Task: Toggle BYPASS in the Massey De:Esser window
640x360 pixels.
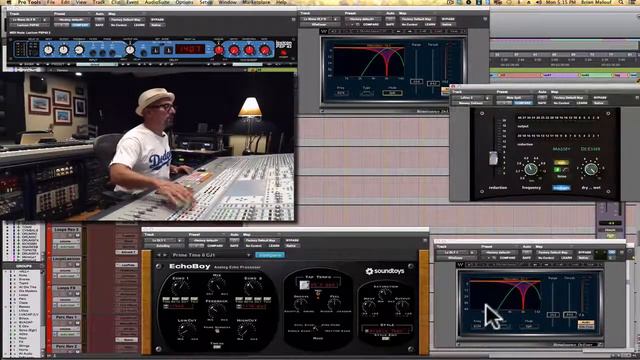Action: pos(600,98)
